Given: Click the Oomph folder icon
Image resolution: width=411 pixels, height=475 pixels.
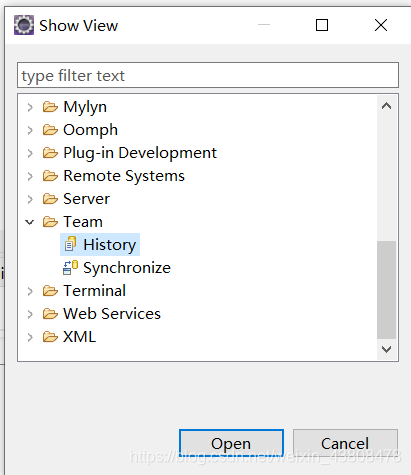Looking at the screenshot, I should point(50,130).
